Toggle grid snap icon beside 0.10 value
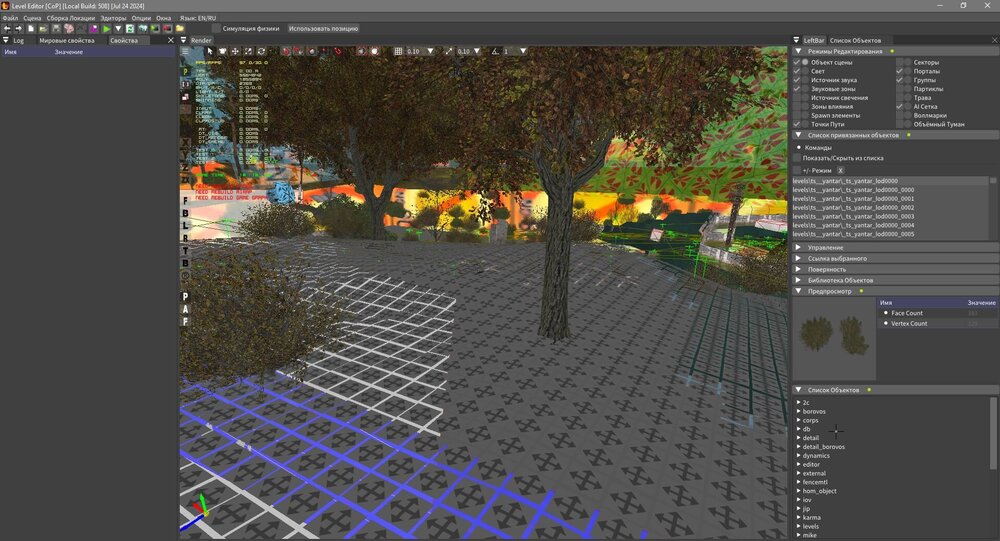This screenshot has width=1000, height=541. click(398, 51)
